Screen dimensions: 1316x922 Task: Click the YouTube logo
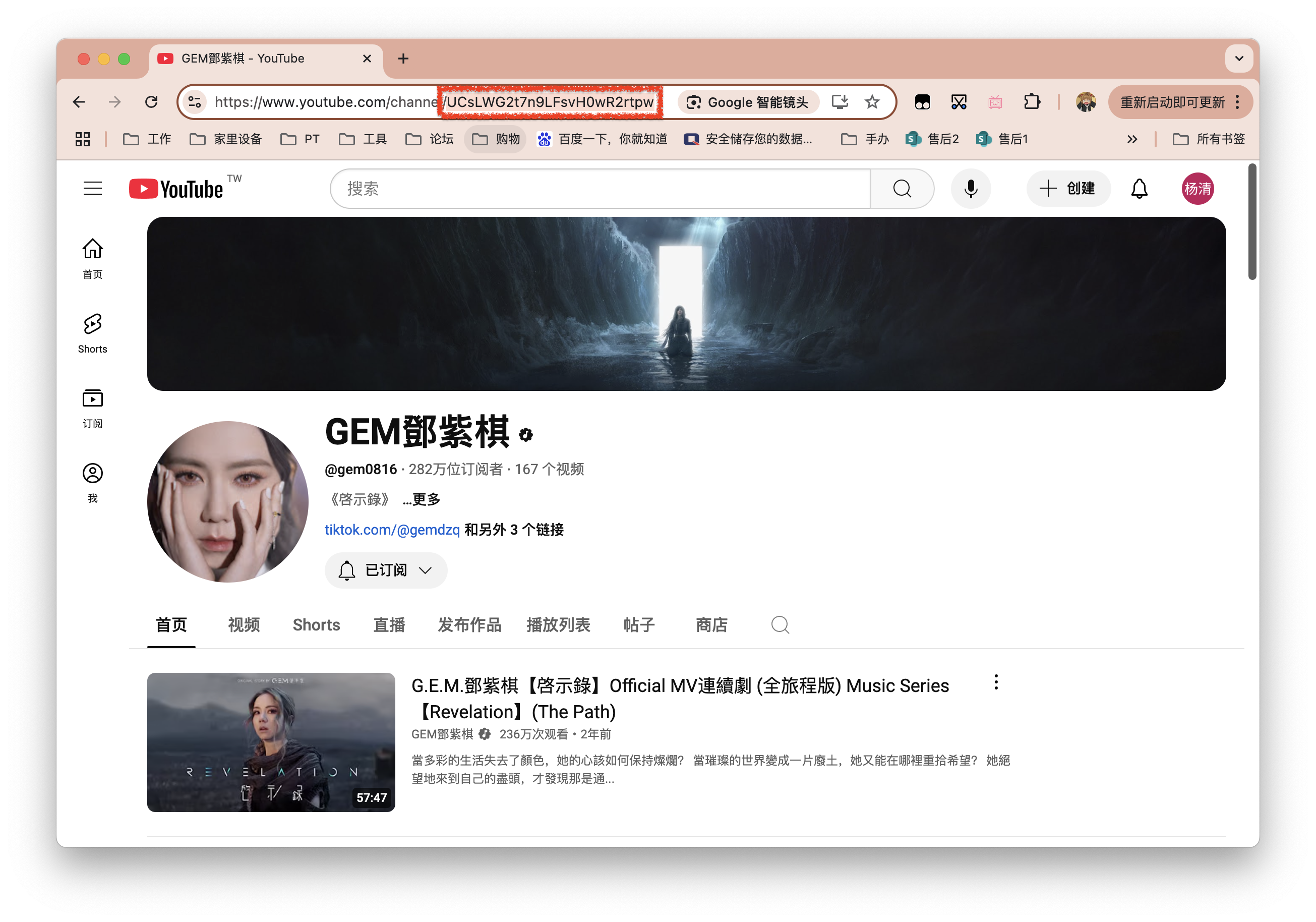176,188
